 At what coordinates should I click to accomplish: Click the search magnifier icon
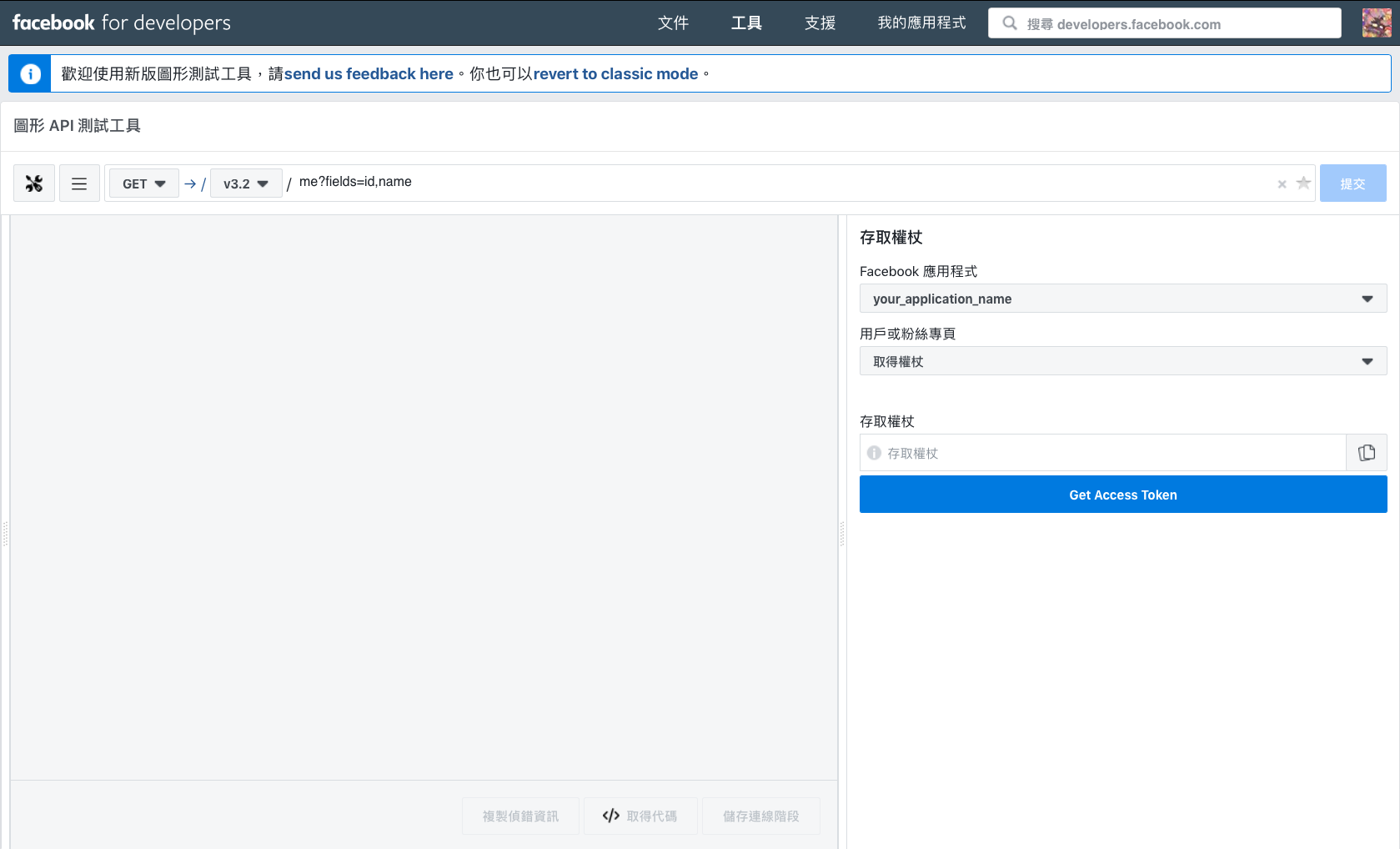pos(1010,23)
